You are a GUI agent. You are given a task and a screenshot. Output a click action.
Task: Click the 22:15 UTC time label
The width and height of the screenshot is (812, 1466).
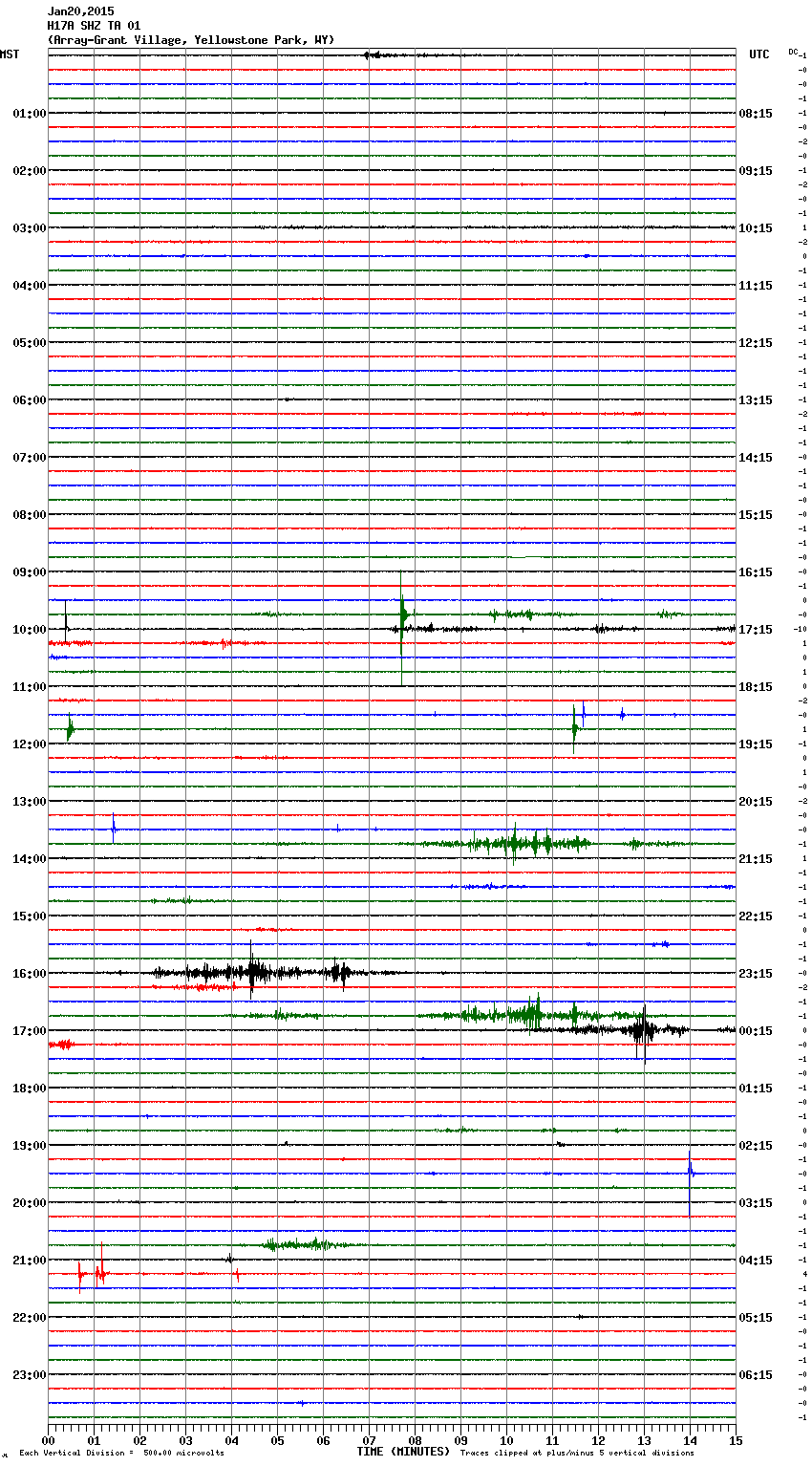coord(756,916)
